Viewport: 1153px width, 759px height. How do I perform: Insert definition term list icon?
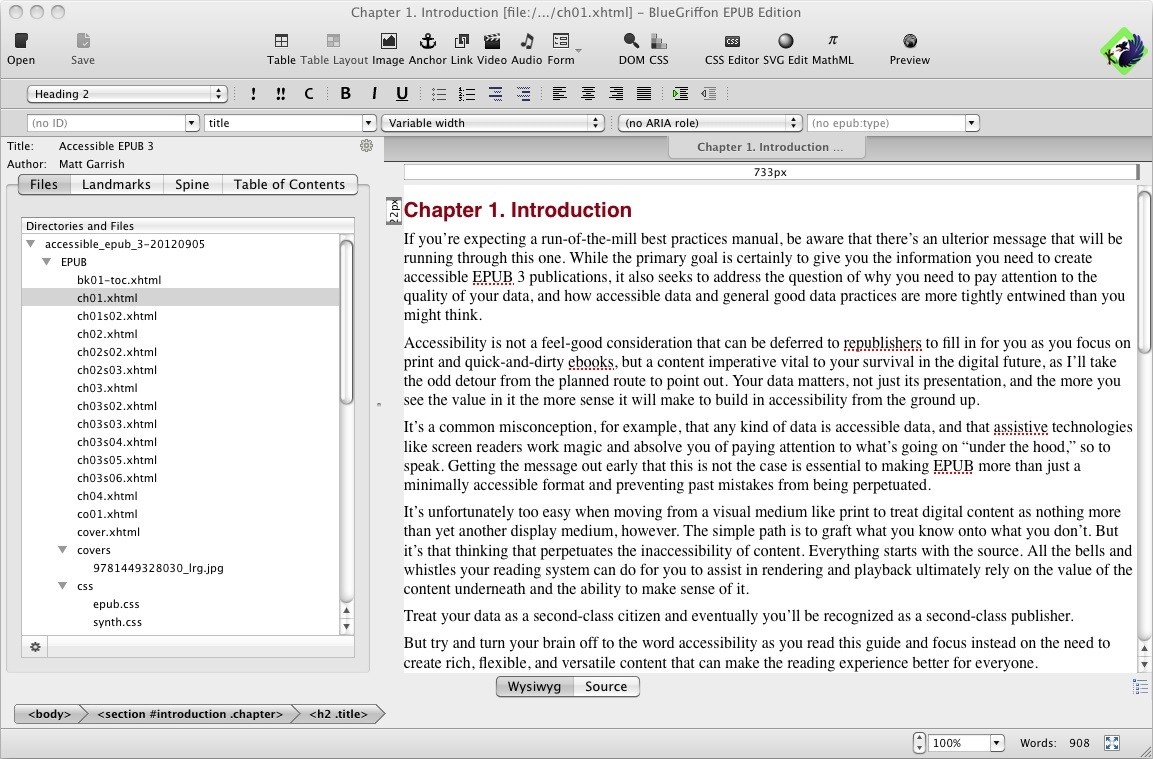pos(495,93)
